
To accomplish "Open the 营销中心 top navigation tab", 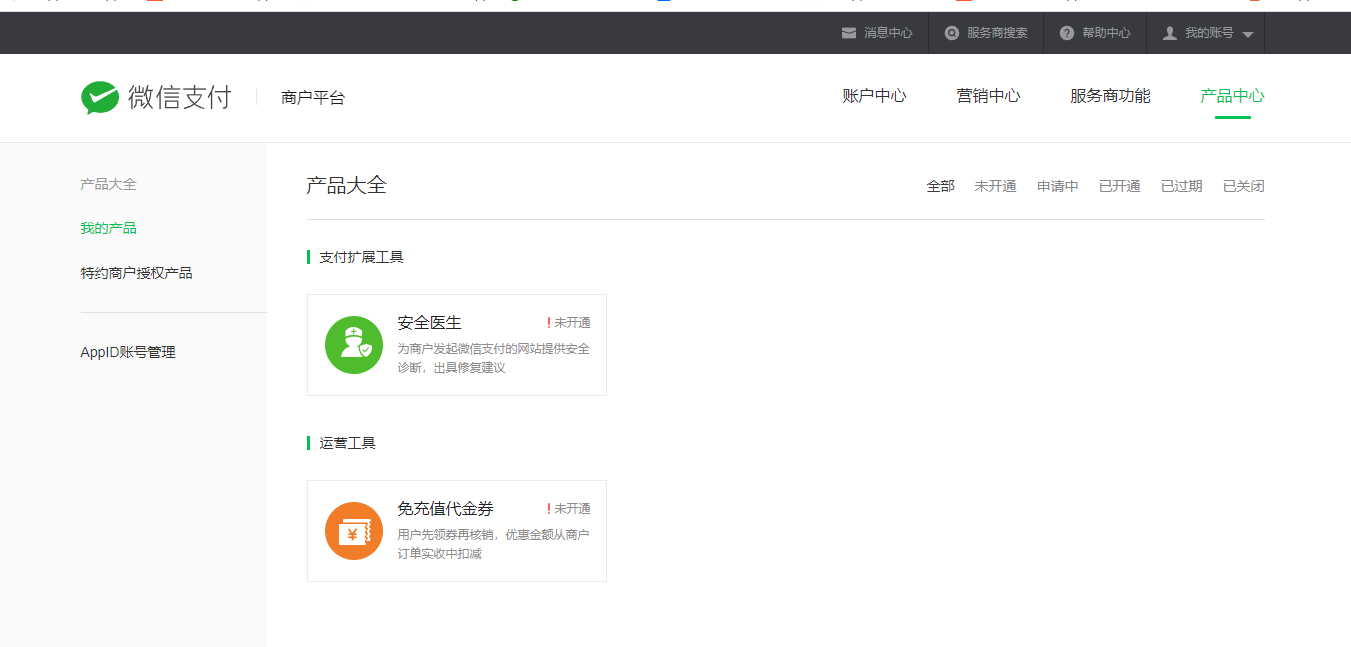I will [x=988, y=96].
